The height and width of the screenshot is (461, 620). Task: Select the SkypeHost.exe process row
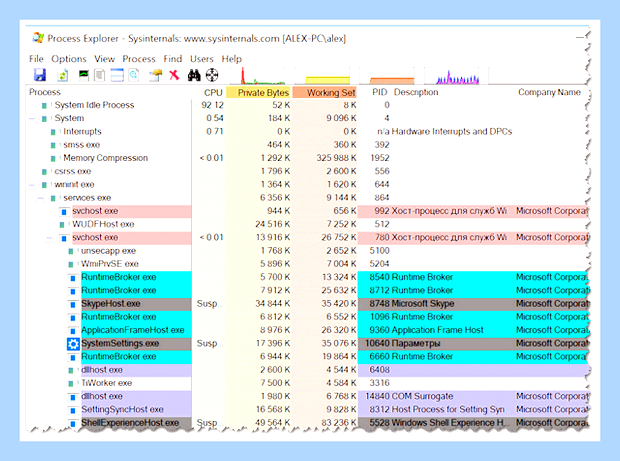(307, 304)
